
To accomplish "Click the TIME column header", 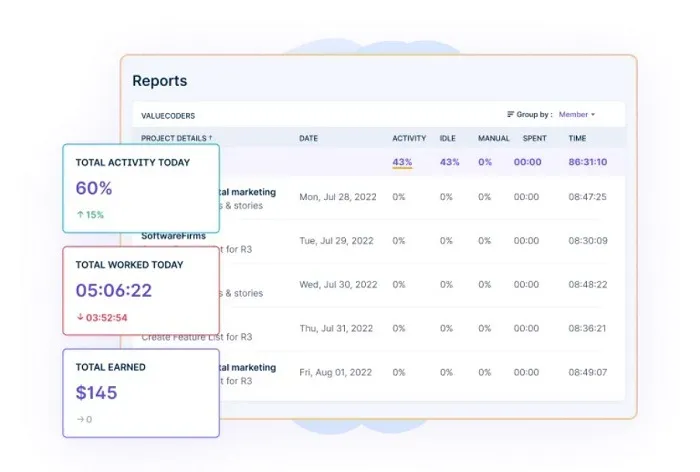I will (x=577, y=138).
